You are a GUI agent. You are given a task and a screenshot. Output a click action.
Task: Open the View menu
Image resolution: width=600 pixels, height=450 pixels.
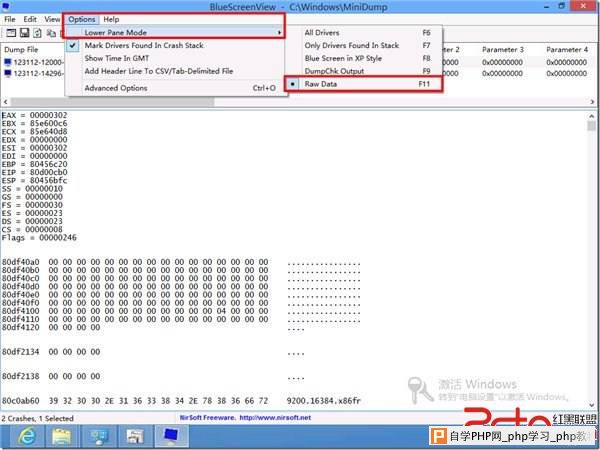(52, 19)
